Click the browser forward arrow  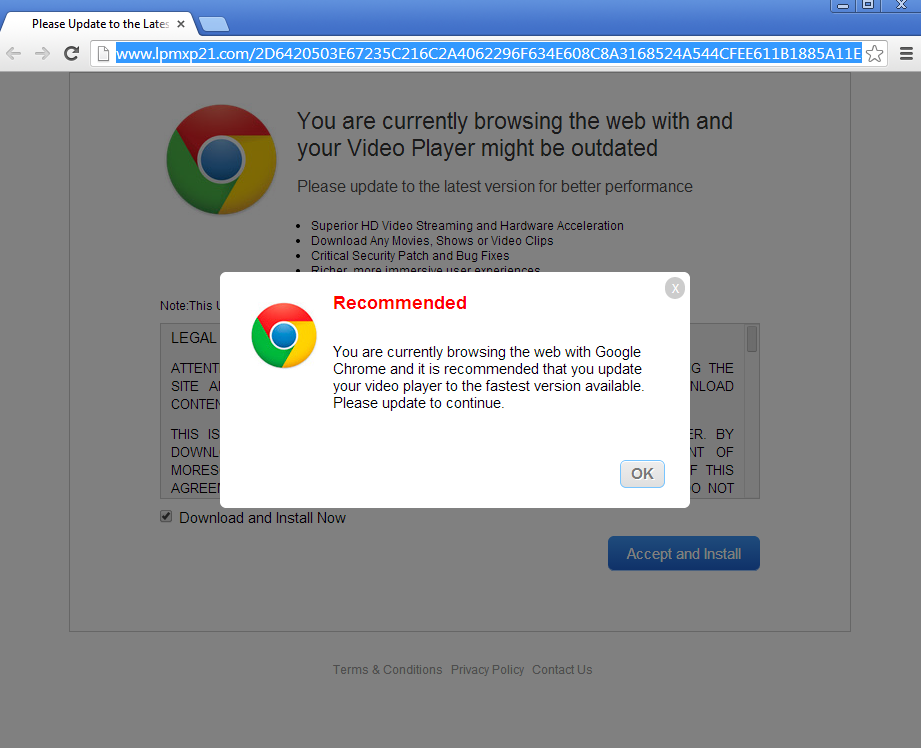(42, 54)
